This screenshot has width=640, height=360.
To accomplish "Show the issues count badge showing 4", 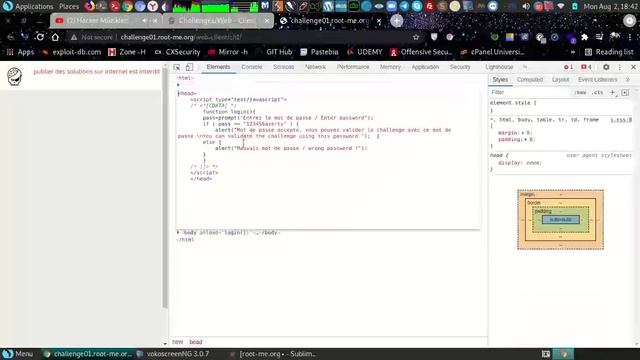I will [x=586, y=67].
